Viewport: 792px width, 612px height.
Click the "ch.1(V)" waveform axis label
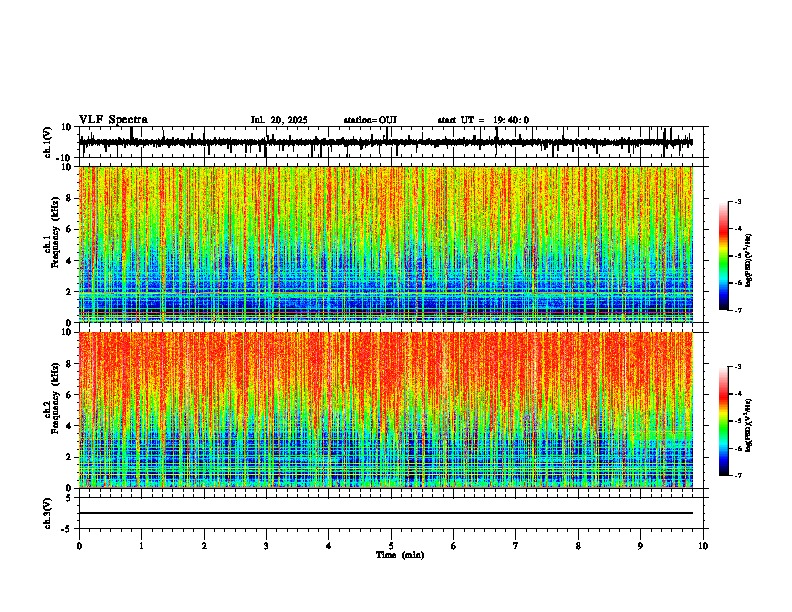48,142
